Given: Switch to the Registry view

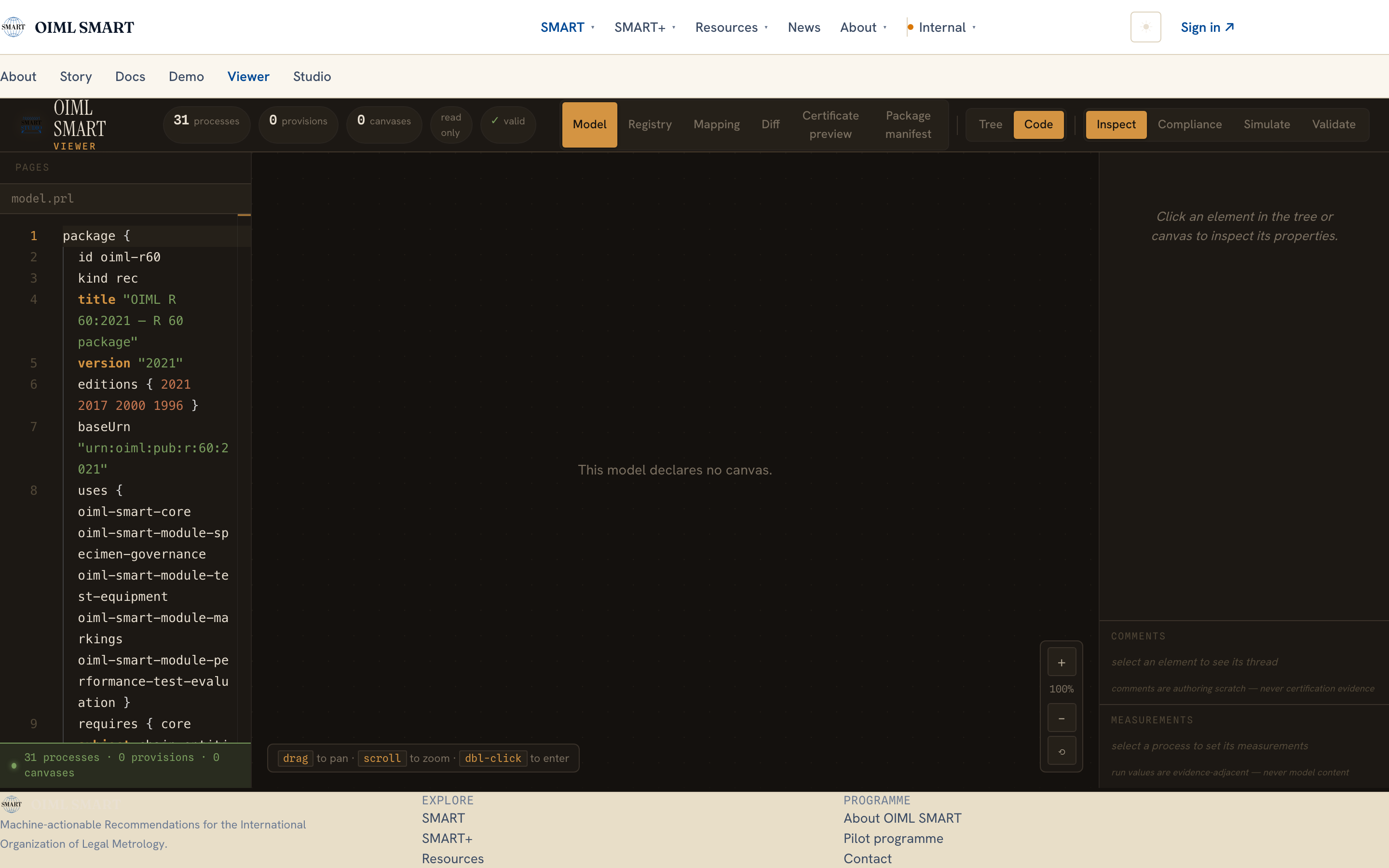Looking at the screenshot, I should pyautogui.click(x=650, y=124).
